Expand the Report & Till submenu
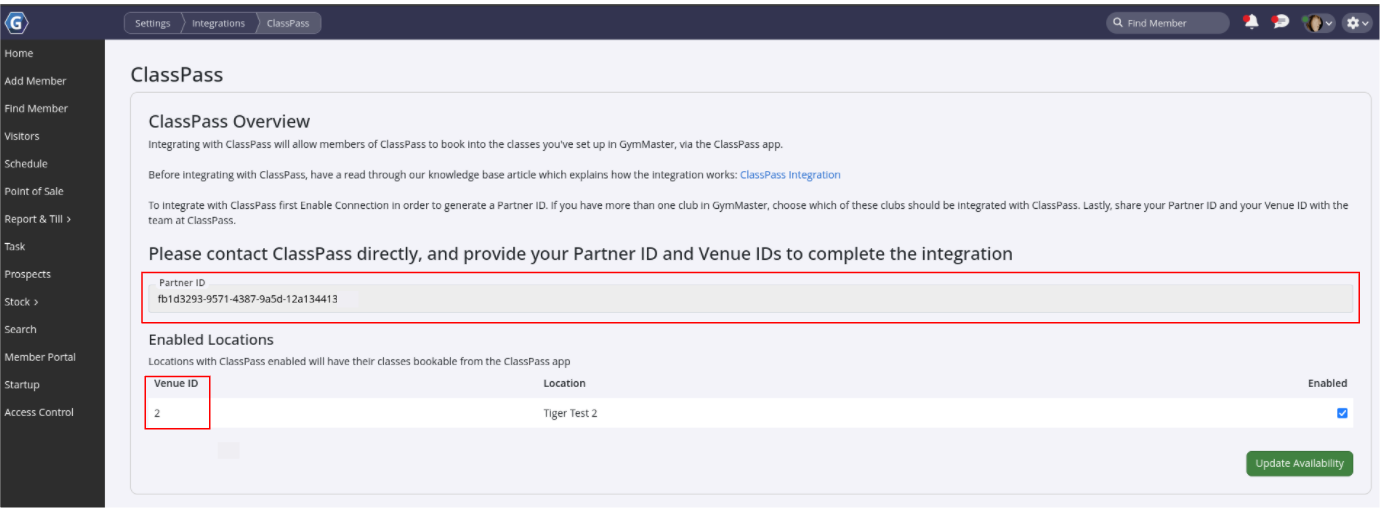Image resolution: width=1383 pixels, height=513 pixels. pos(37,219)
